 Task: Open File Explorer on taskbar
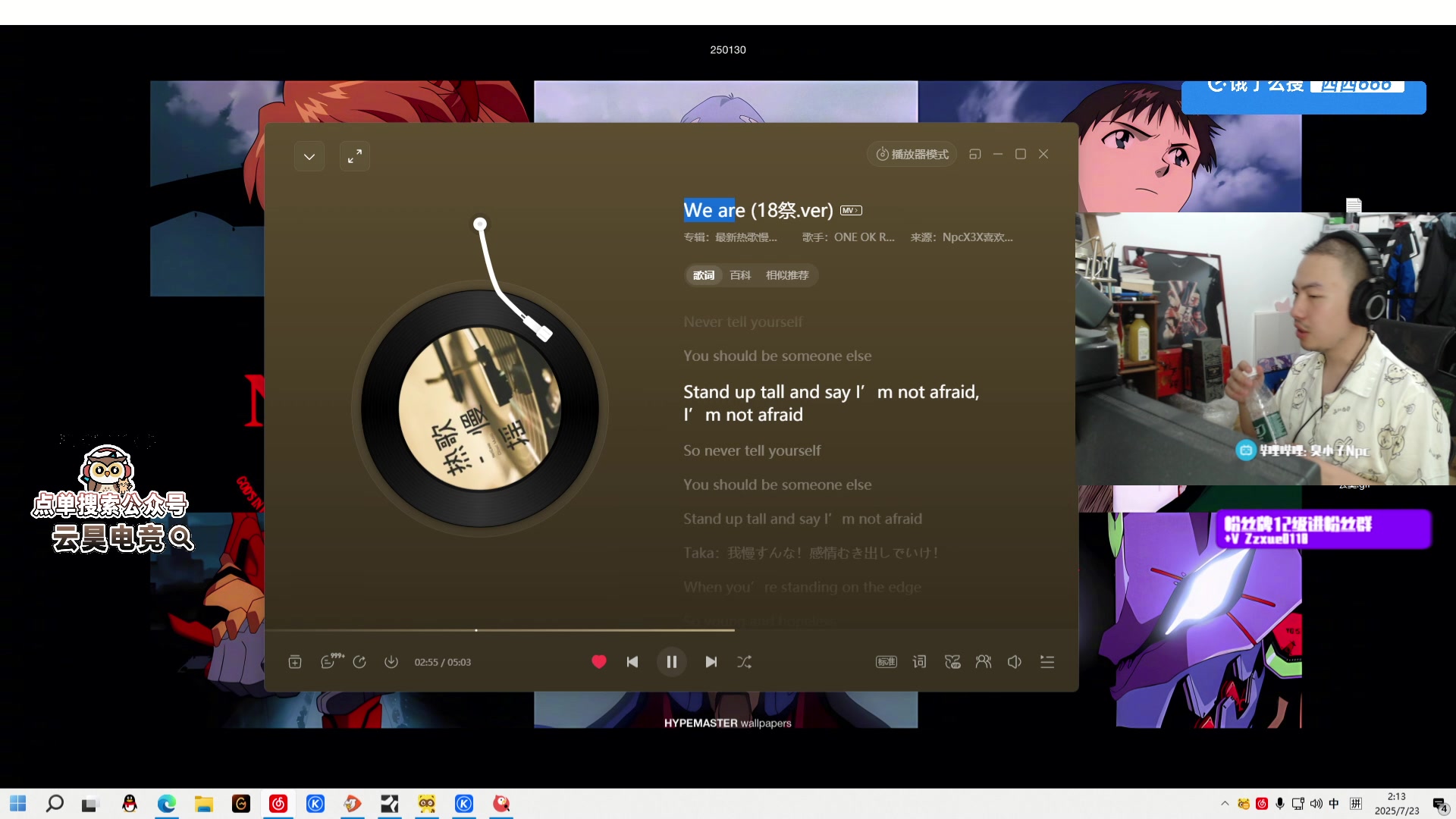pos(203,804)
